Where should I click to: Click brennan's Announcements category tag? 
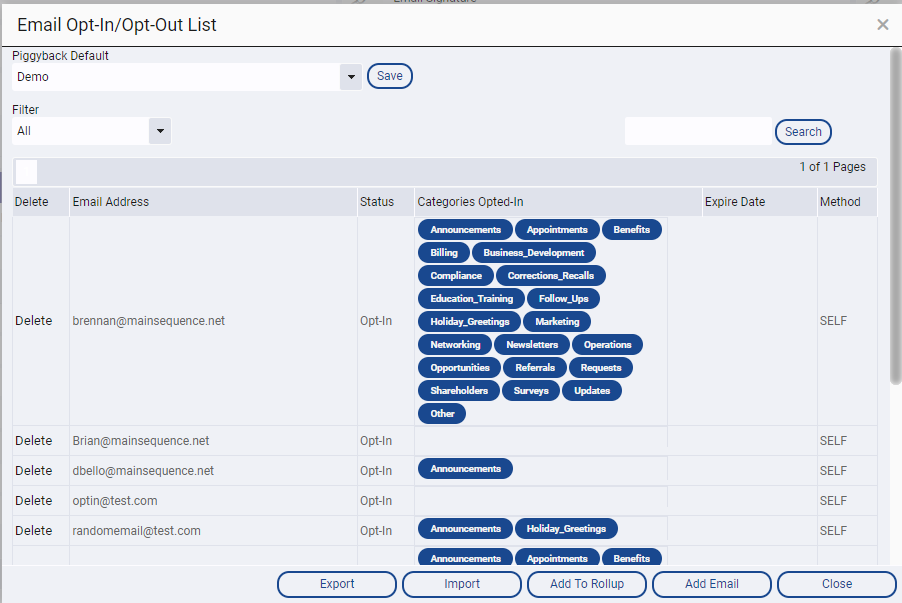465,230
